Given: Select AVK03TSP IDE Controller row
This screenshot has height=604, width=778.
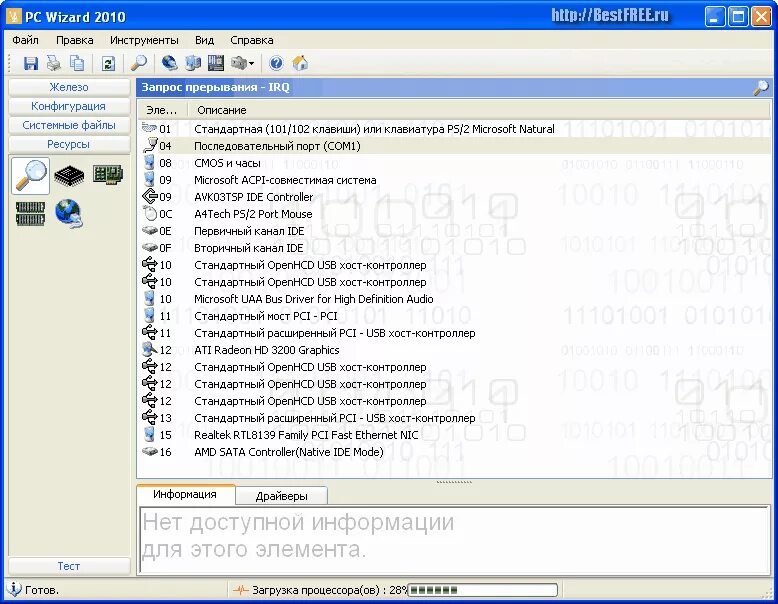Looking at the screenshot, I should 454,197.
